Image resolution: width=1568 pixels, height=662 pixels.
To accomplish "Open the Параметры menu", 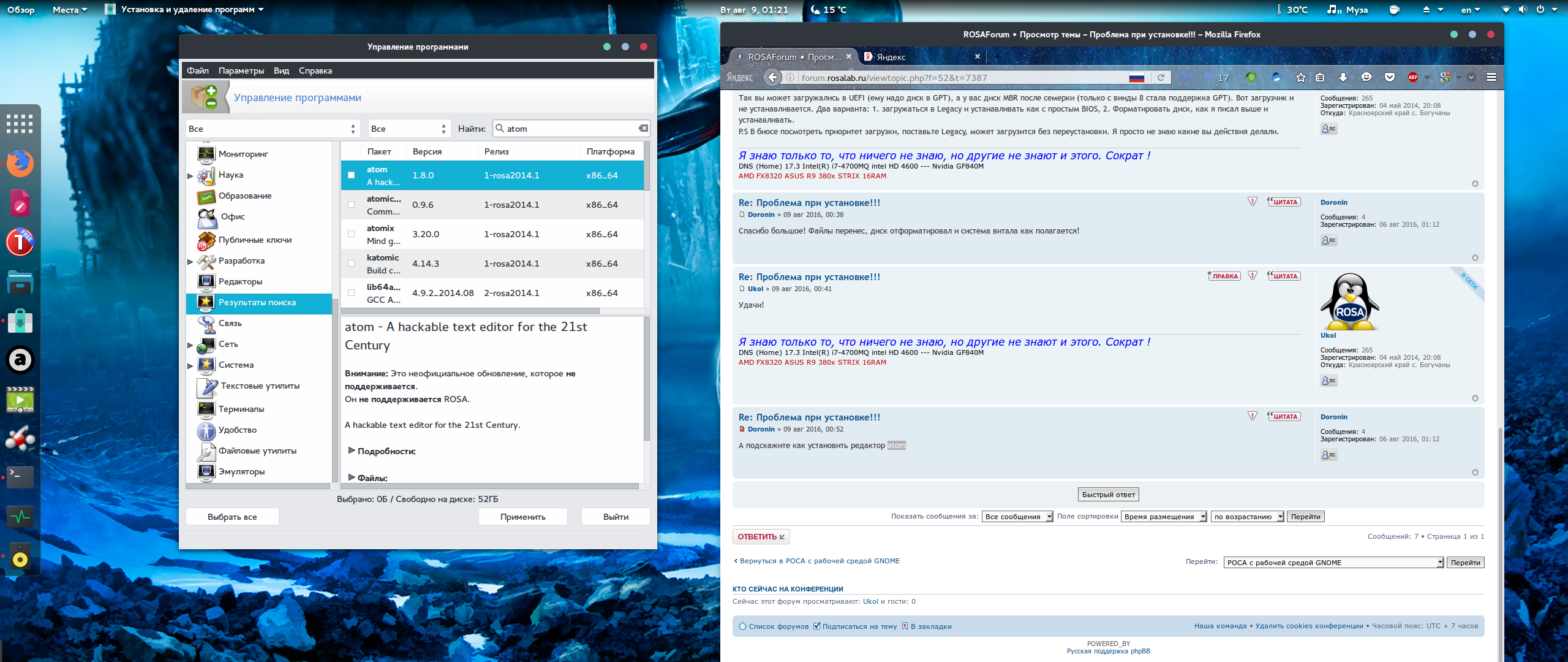I will 241,70.
